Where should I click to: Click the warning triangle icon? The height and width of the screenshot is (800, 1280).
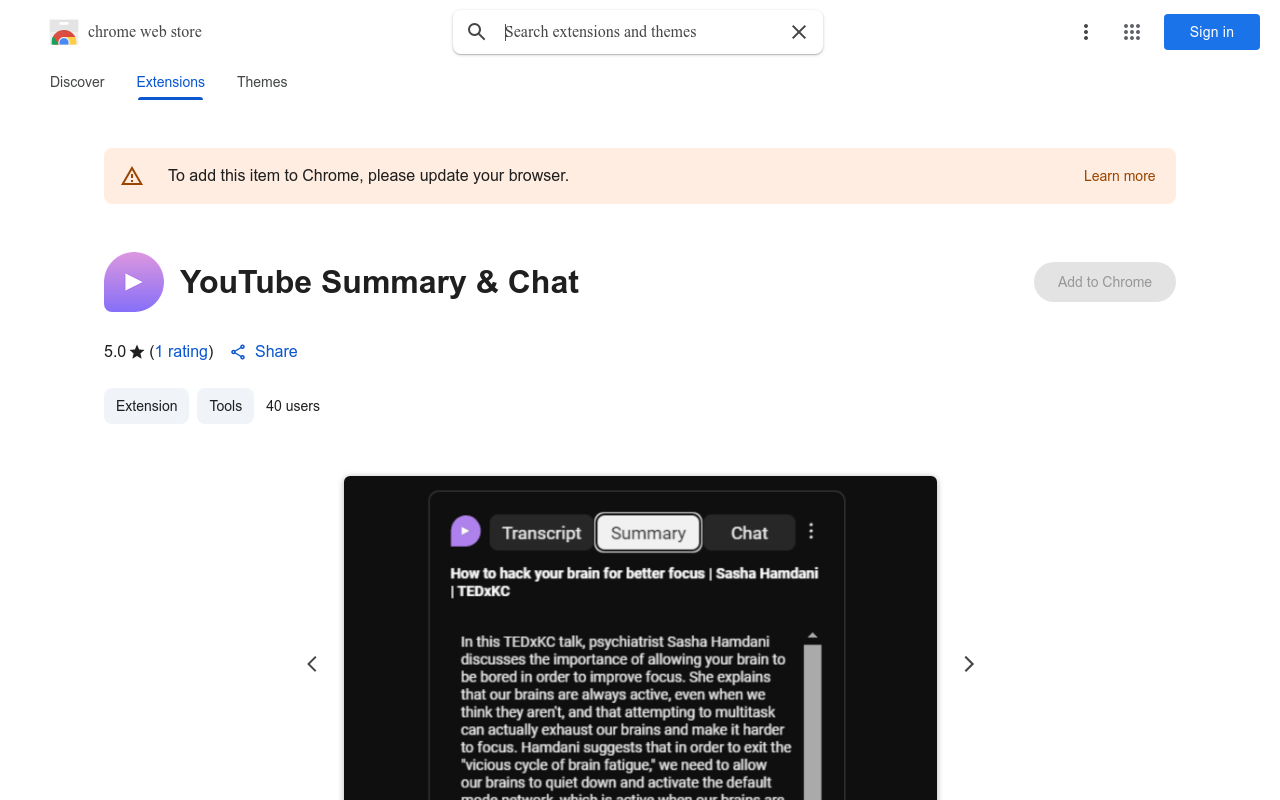132,176
